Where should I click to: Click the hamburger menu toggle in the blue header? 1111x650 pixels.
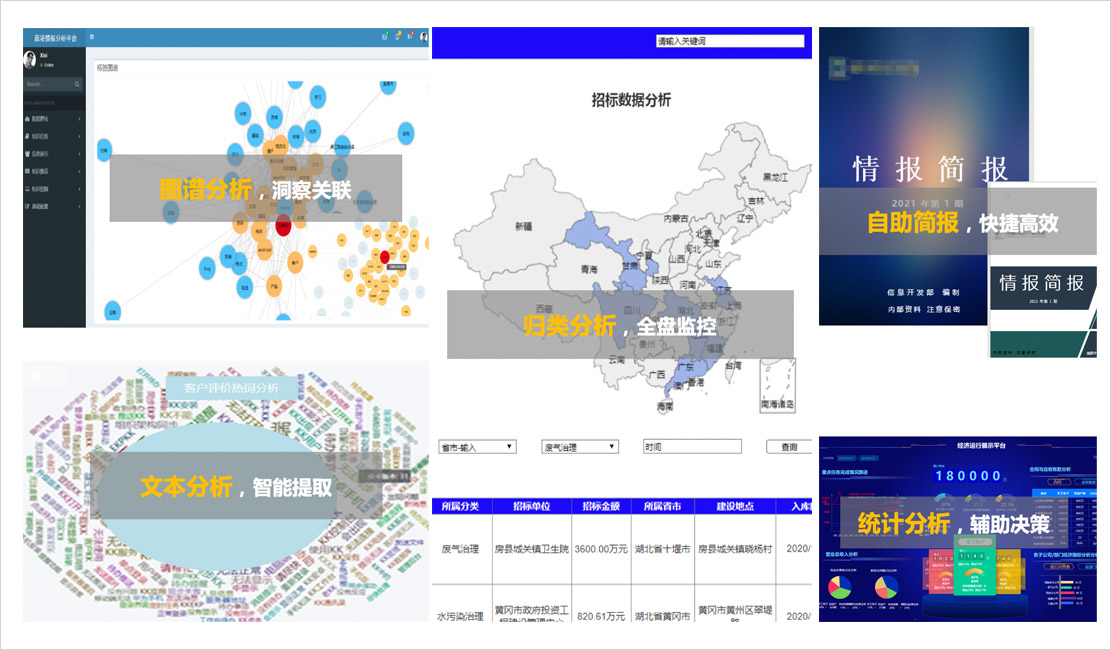(92, 37)
